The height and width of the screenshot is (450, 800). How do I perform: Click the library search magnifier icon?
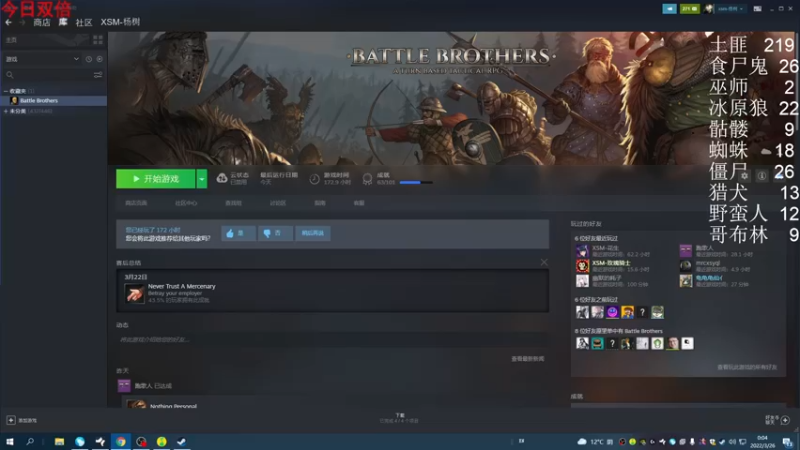[x=10, y=75]
